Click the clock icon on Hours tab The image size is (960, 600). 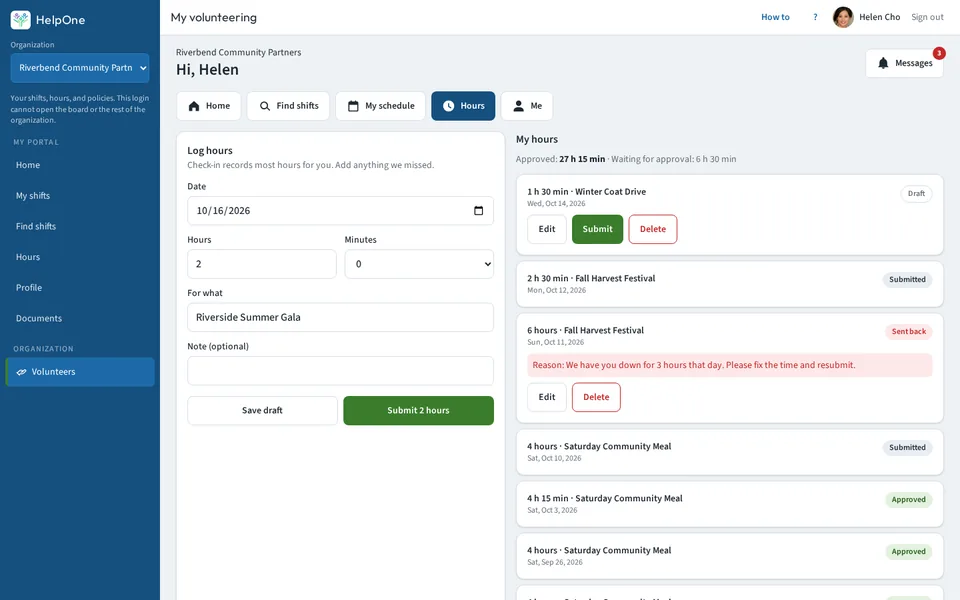449,106
